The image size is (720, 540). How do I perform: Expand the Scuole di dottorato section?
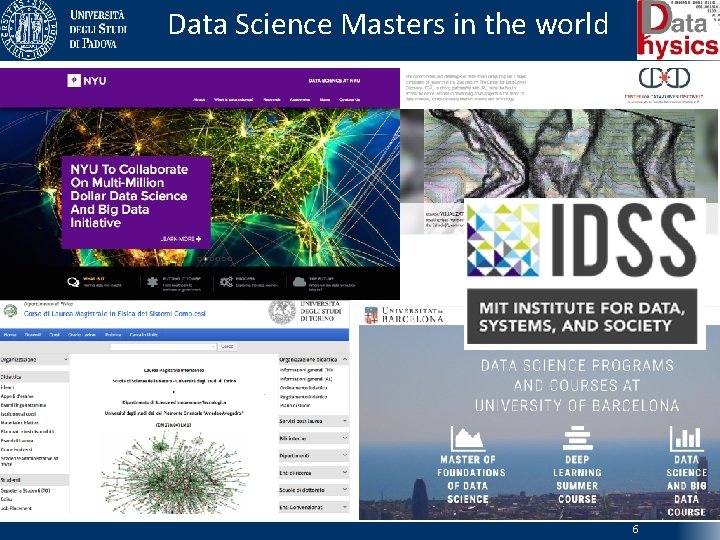click(x=345, y=489)
